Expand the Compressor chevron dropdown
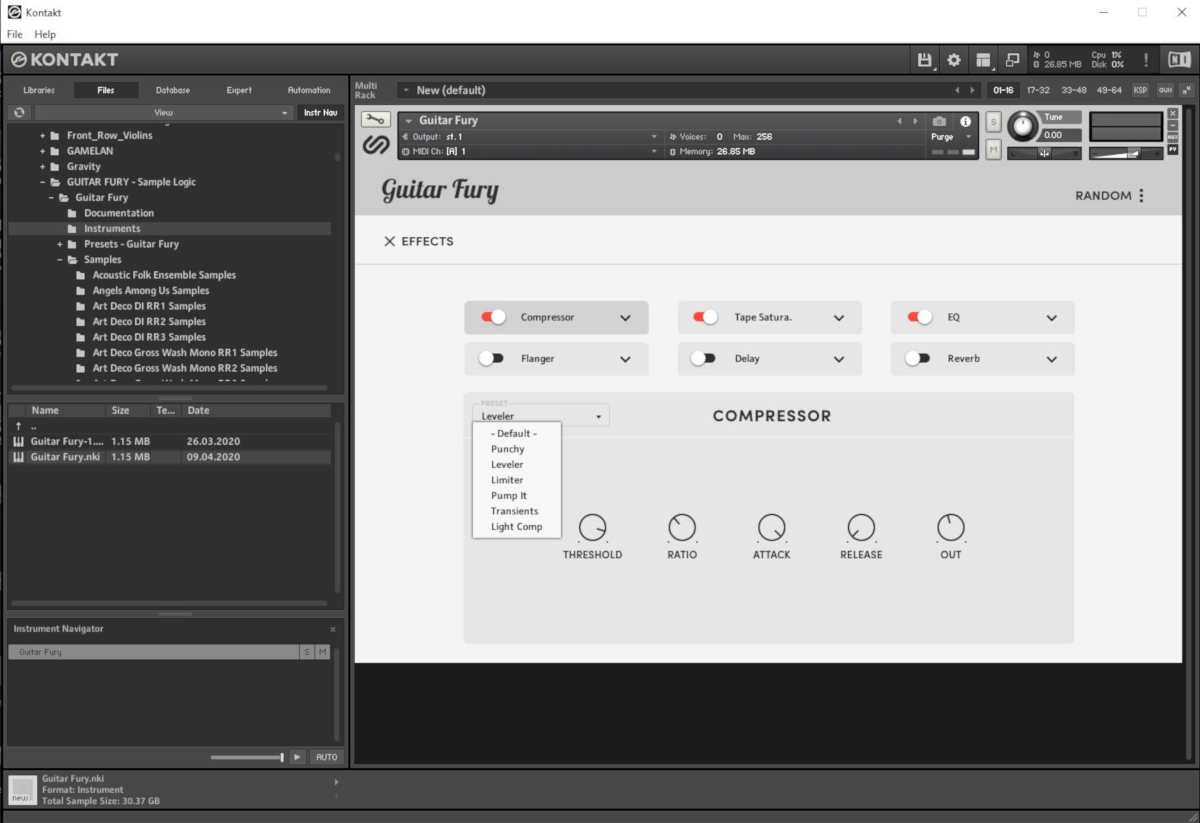Screen dimensions: 1200x823 [x=626, y=318]
